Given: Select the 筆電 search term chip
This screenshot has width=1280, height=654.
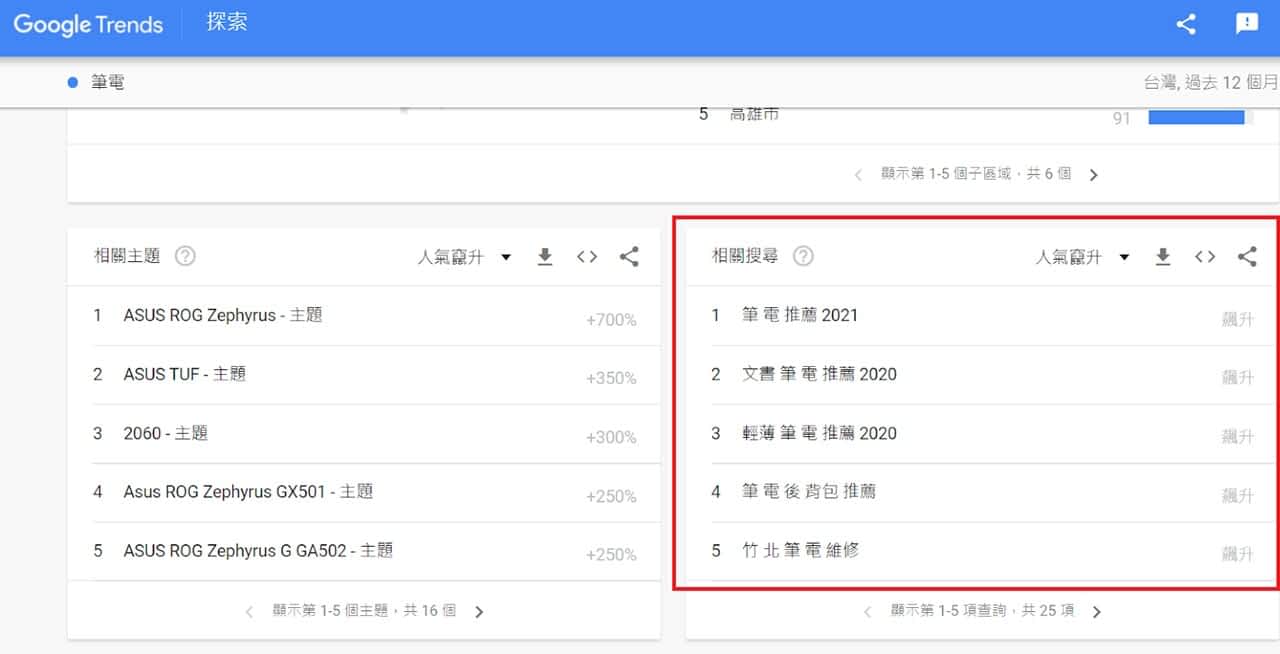Looking at the screenshot, I should [x=96, y=82].
